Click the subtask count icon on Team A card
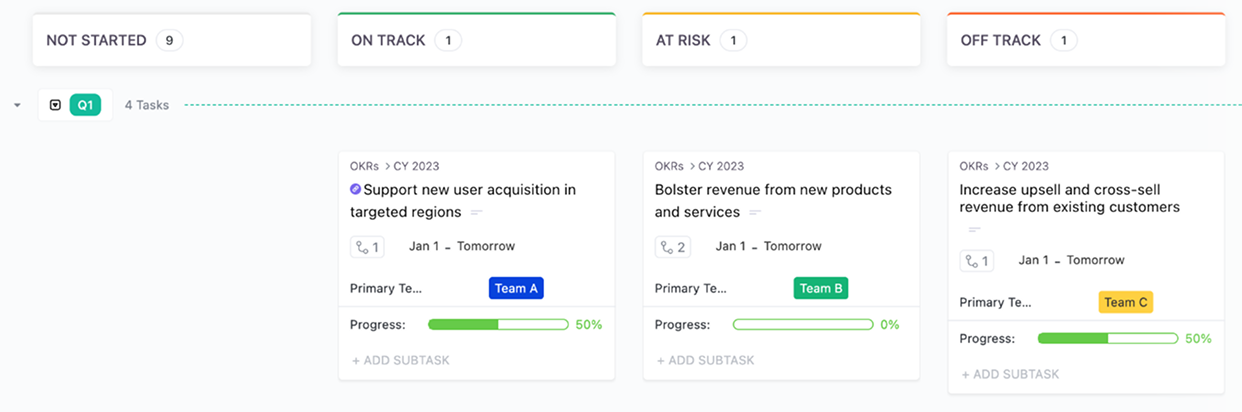 click(x=366, y=247)
